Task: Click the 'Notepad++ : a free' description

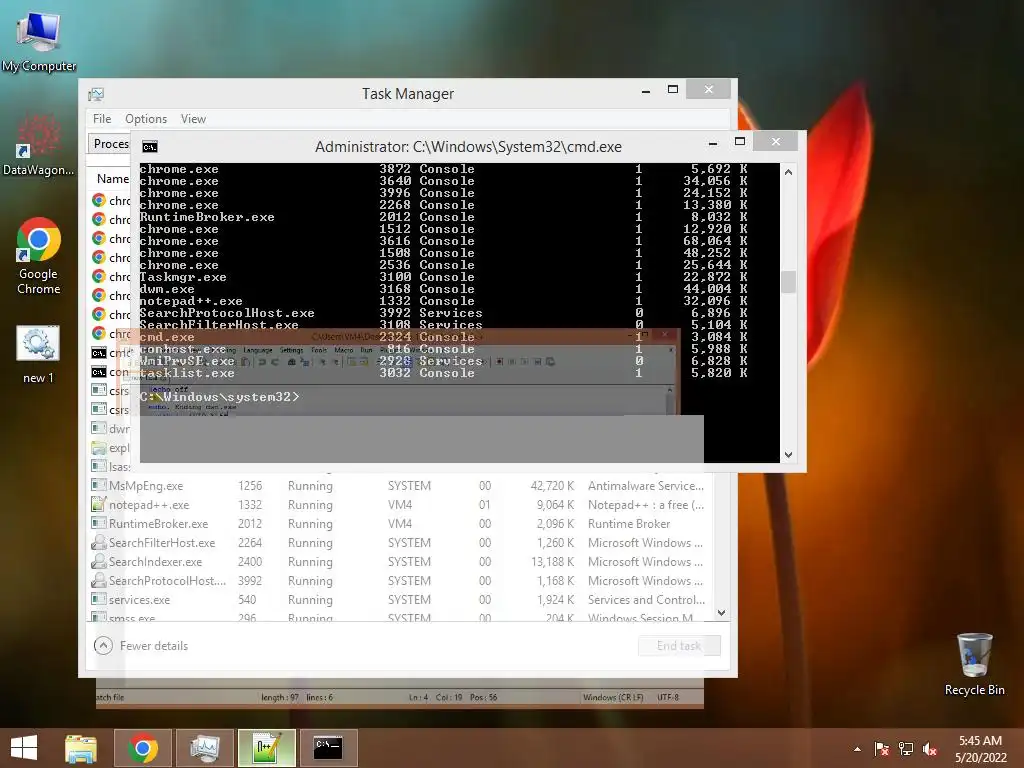Action: 646,505
